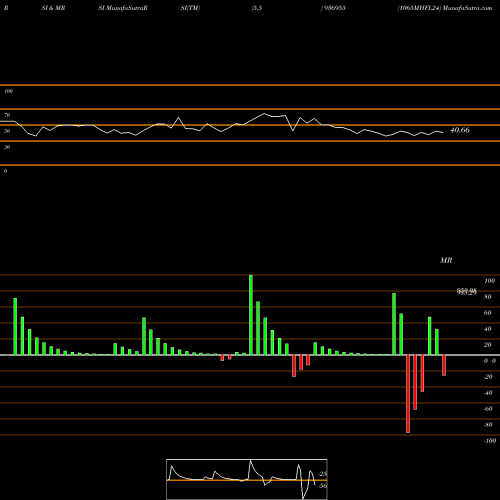Click the RSI axis label 30
Screen dimensions: 500x500
pyautogui.click(x=7, y=147)
